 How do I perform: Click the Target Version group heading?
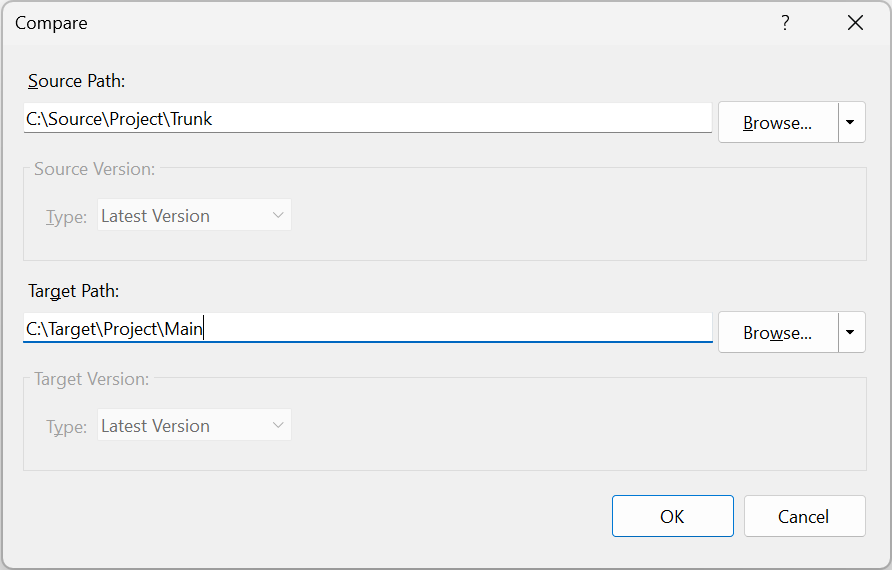tap(92, 379)
